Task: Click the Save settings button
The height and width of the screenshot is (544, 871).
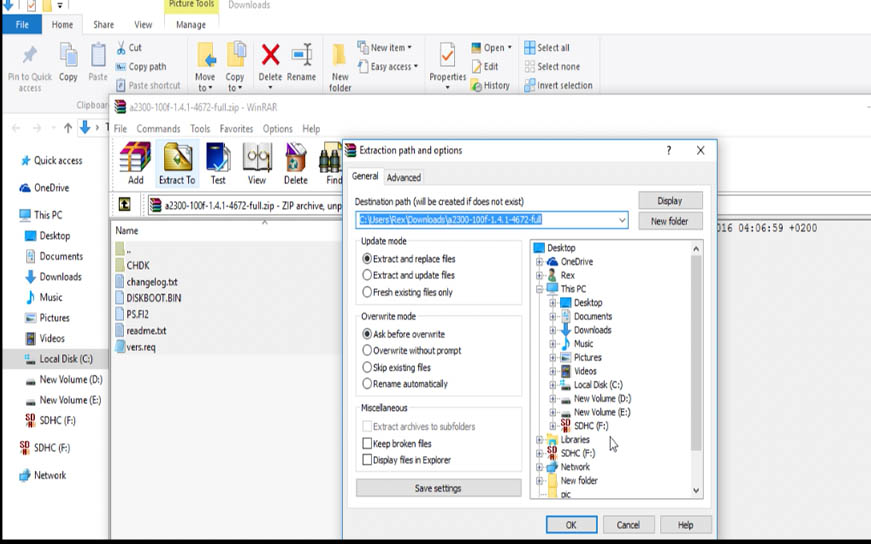Action: [x=438, y=488]
